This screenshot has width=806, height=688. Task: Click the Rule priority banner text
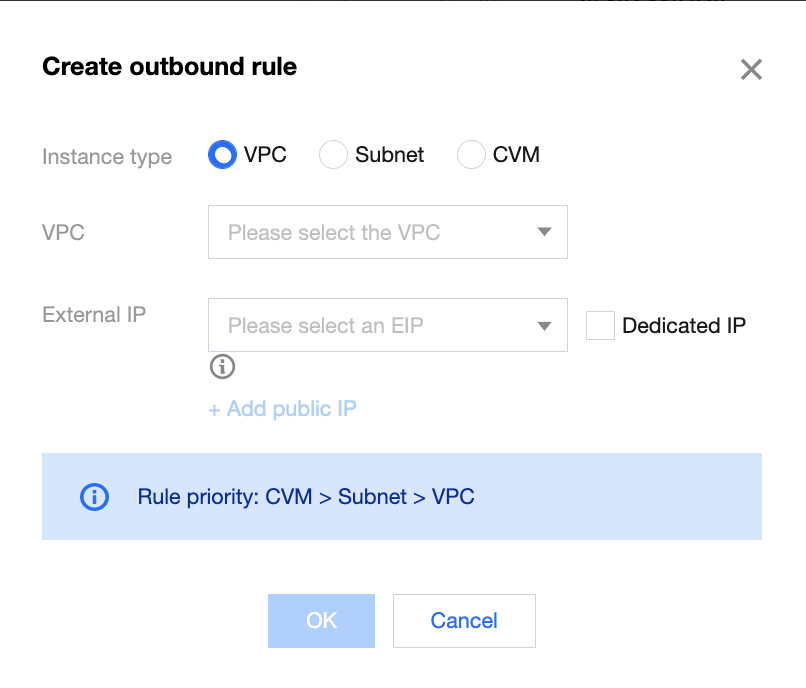click(306, 497)
